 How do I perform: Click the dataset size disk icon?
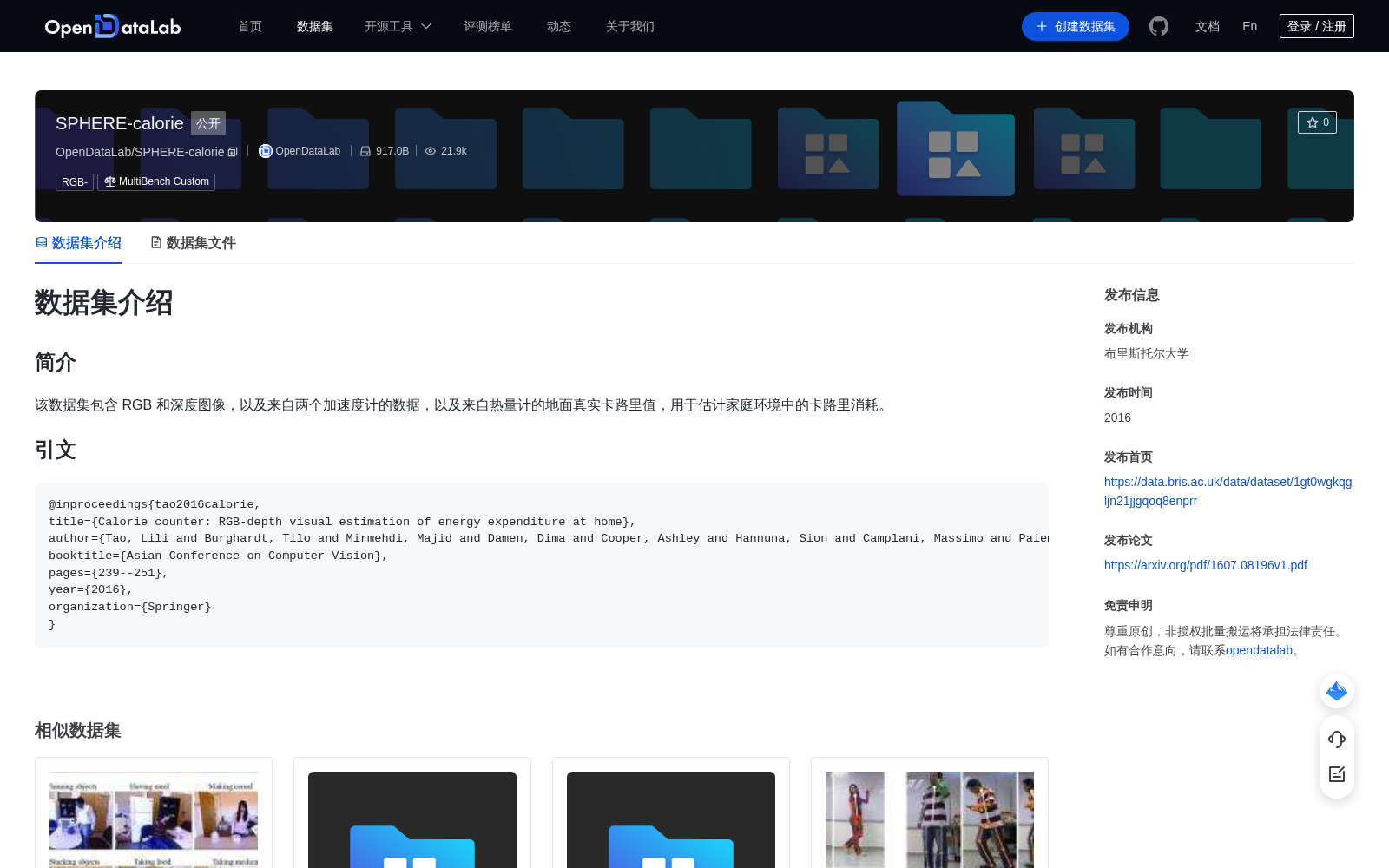point(365,151)
